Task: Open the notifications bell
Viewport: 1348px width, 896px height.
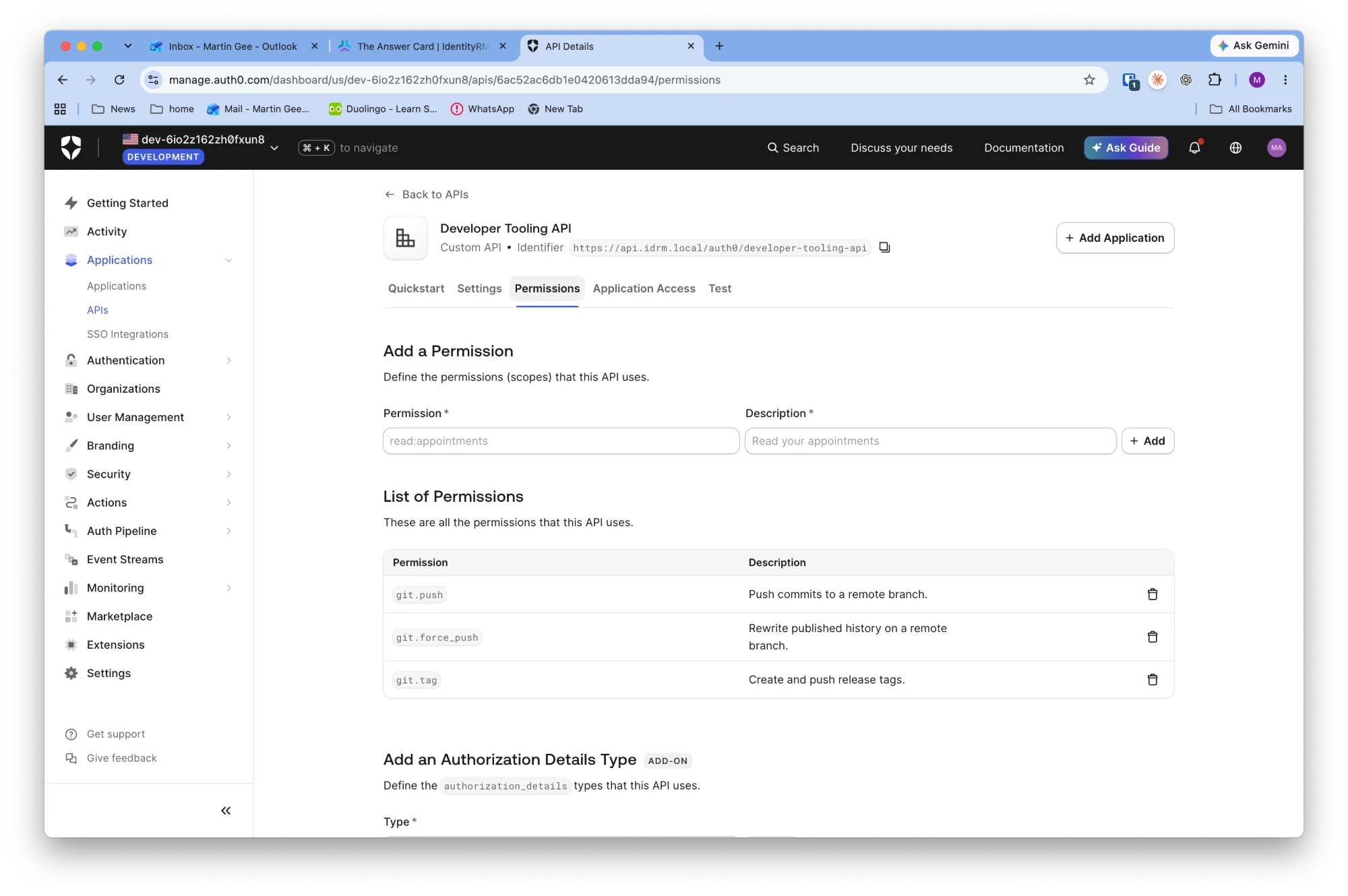Action: tap(1194, 148)
